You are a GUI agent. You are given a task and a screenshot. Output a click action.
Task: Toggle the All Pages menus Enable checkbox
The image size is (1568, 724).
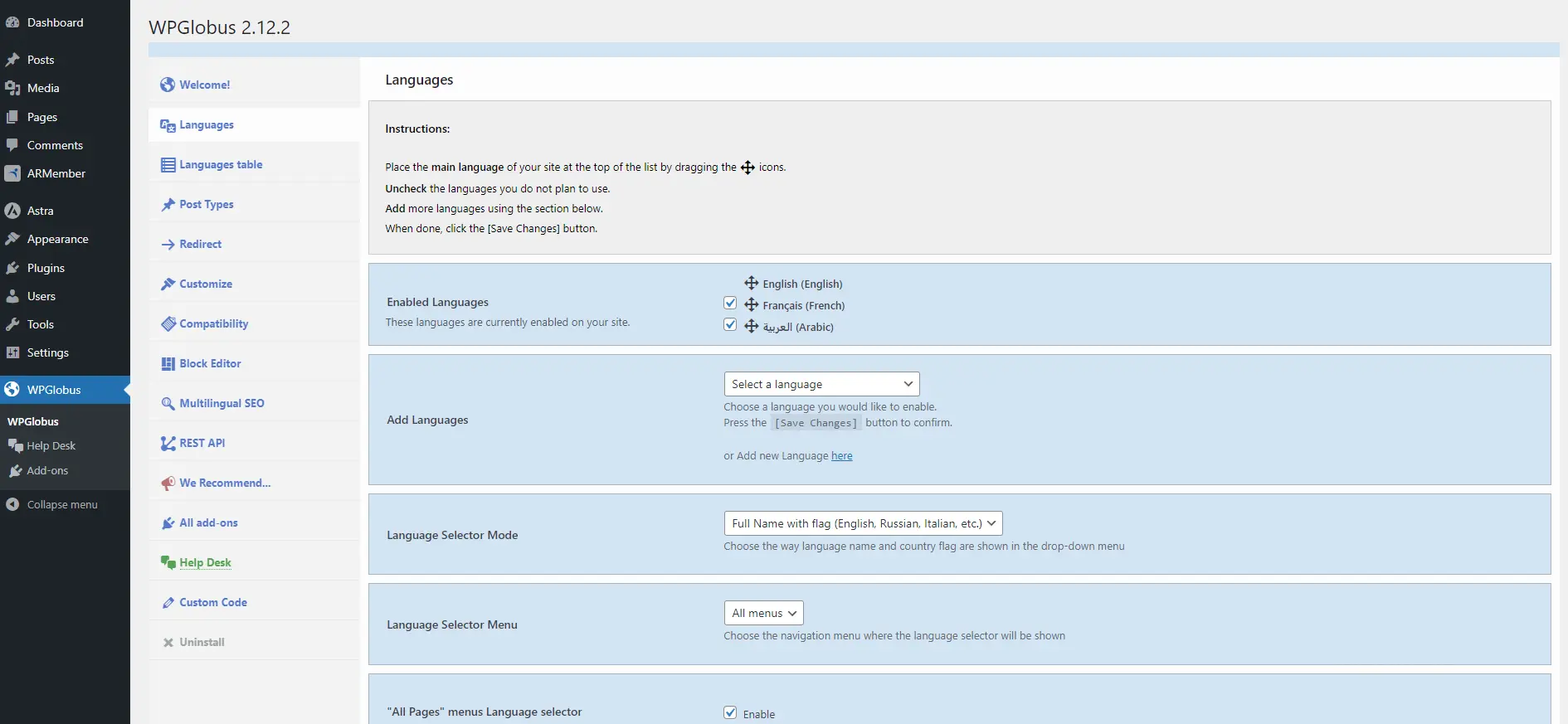(x=730, y=712)
